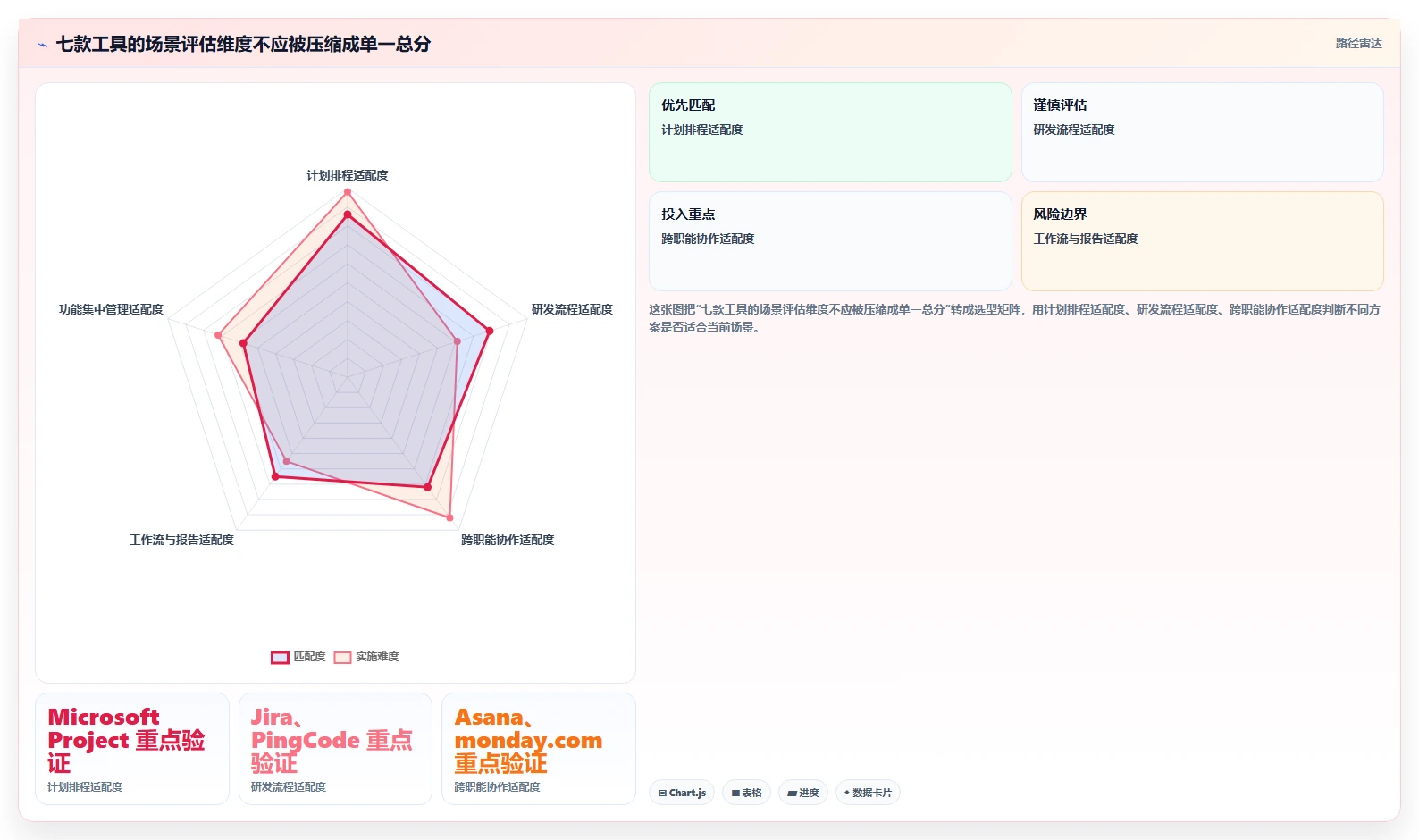This screenshot has height=840, width=1419.
Task: Select 实施难度 data point on 工作流与报告适配度 axis
Action: click(x=286, y=461)
